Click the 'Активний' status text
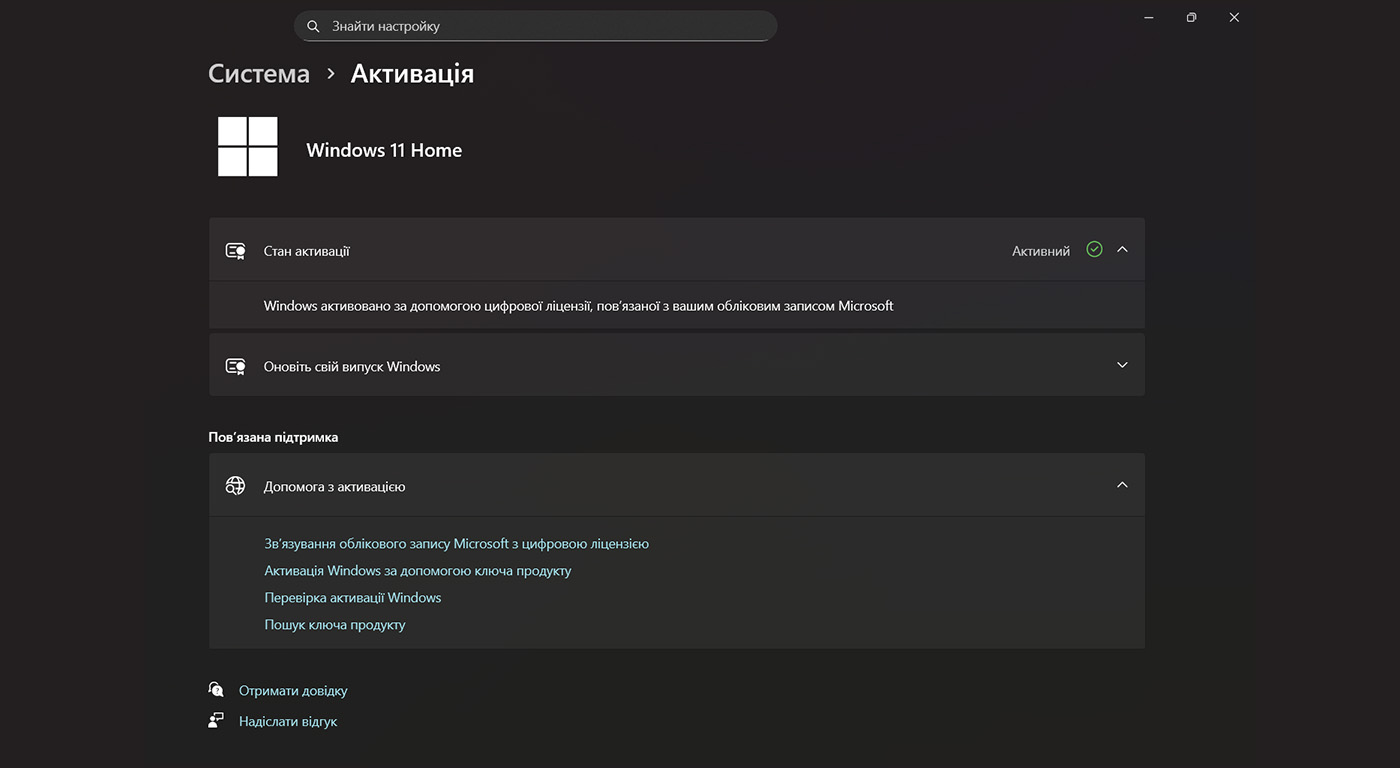1400x768 pixels. (x=1041, y=251)
